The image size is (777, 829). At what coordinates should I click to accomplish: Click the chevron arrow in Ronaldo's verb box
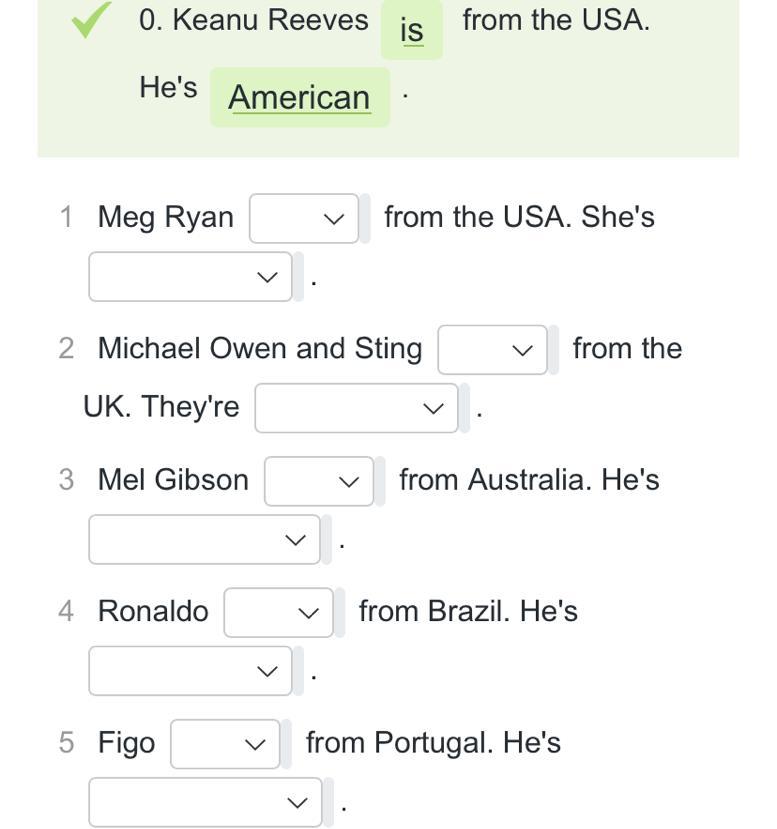pos(308,613)
